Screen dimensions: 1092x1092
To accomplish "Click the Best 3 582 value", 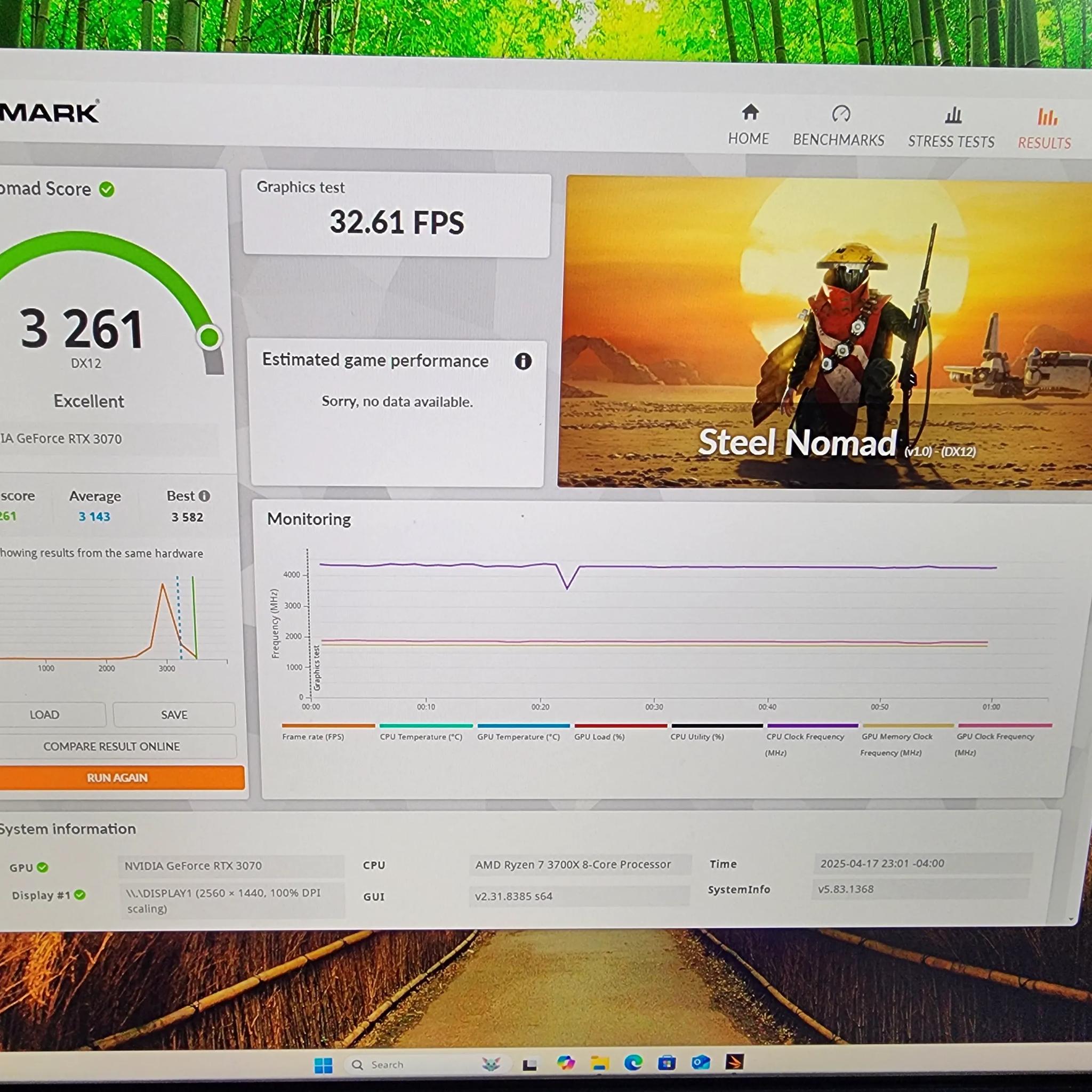I will (187, 517).
